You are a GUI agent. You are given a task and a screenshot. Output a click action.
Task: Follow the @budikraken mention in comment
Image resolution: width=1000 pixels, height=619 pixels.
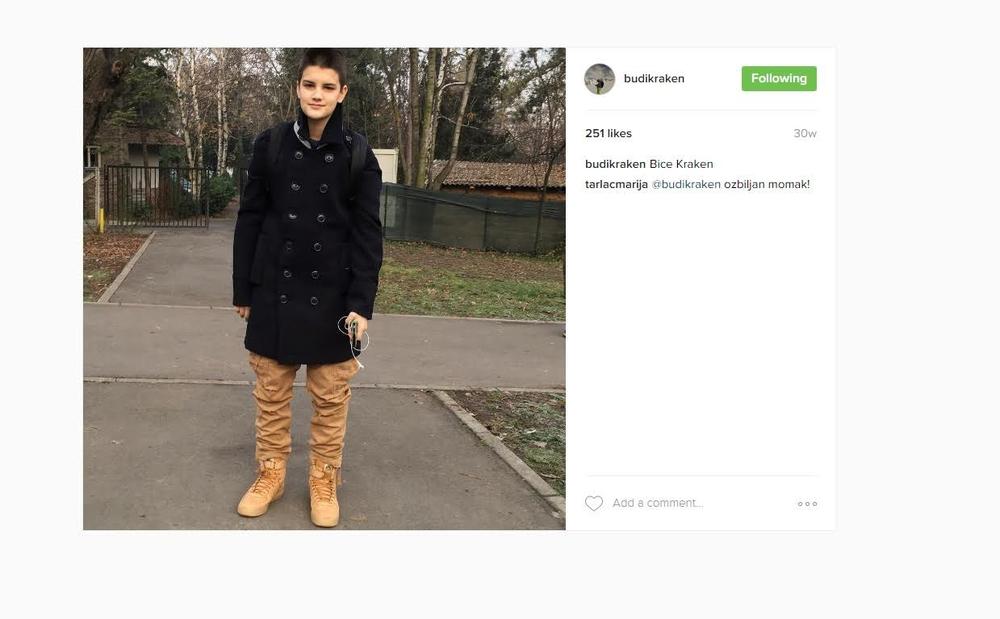point(686,184)
